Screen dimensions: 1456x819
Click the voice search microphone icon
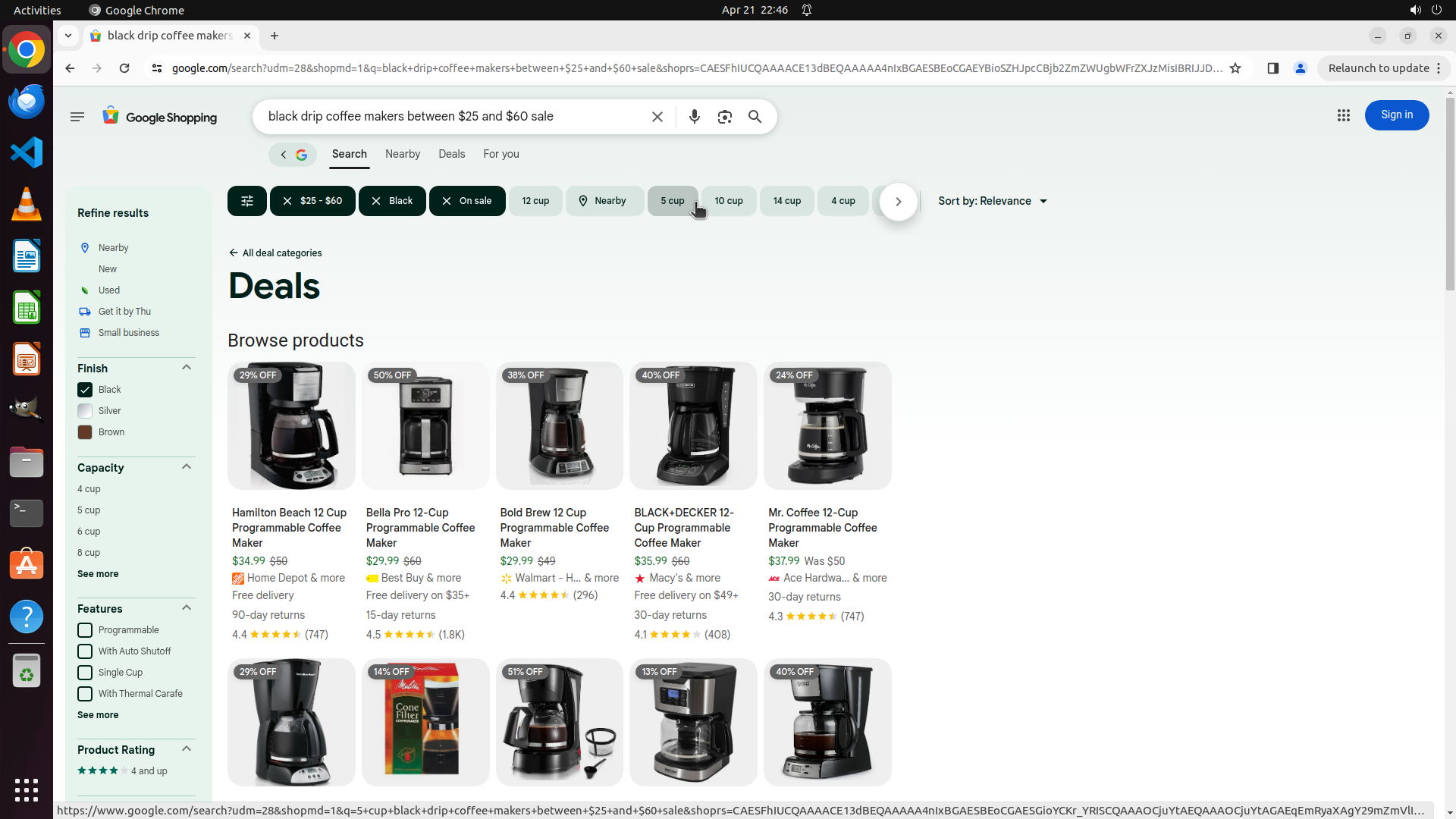(694, 117)
